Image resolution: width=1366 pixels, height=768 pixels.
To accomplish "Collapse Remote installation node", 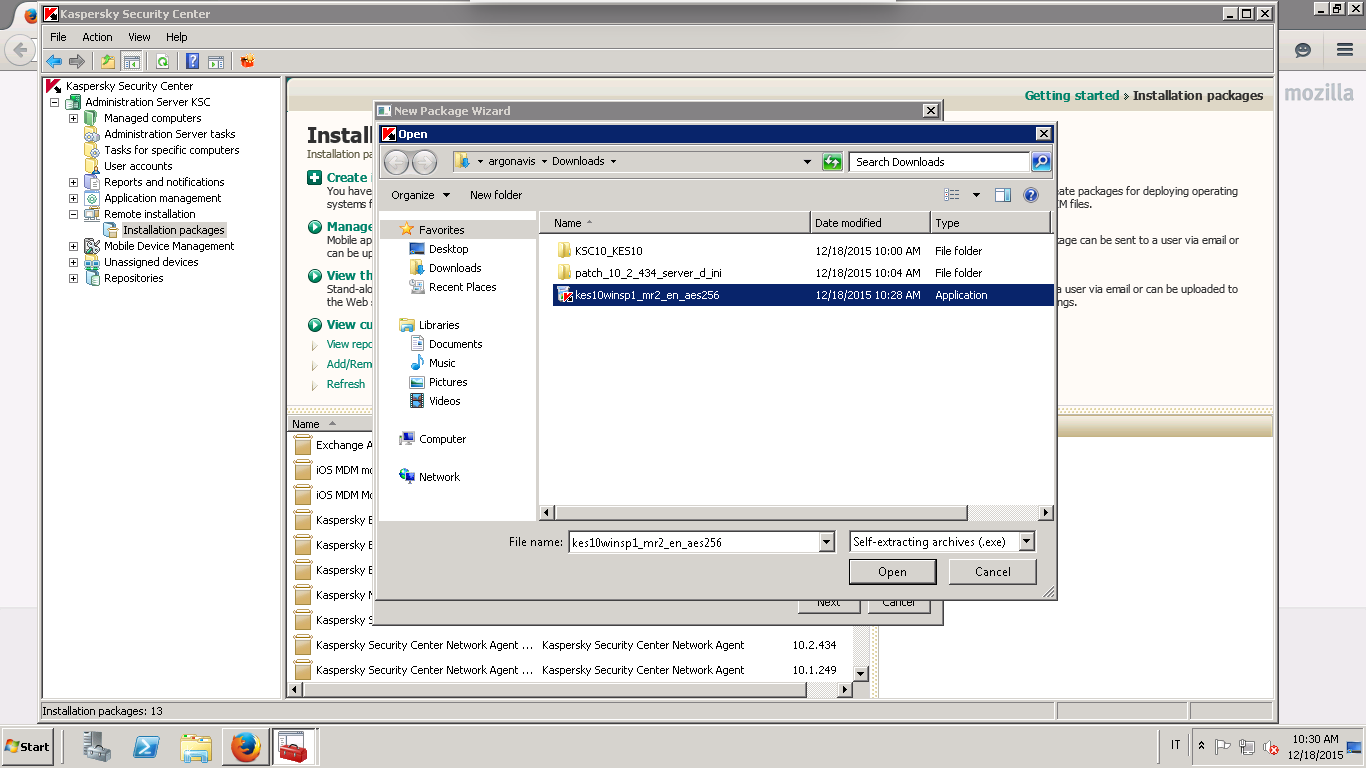I will click(x=73, y=214).
